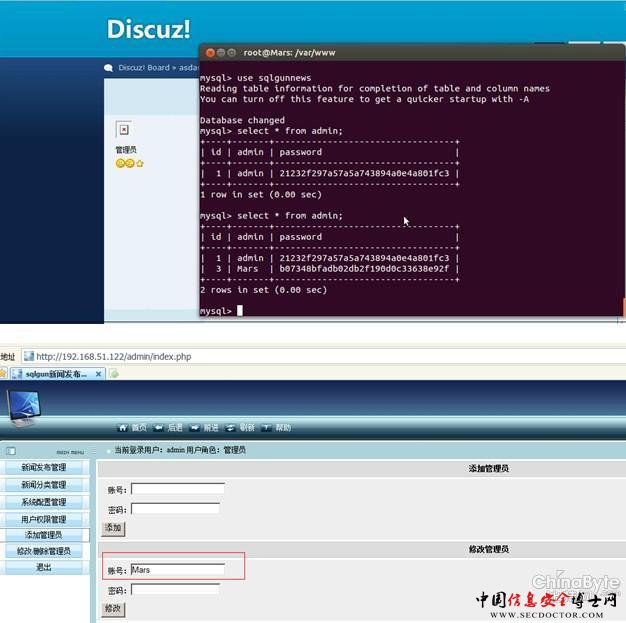Switch to the sqlgun新闻发布 browser tab
The height and width of the screenshot is (623, 626).
pyautogui.click(x=56, y=374)
